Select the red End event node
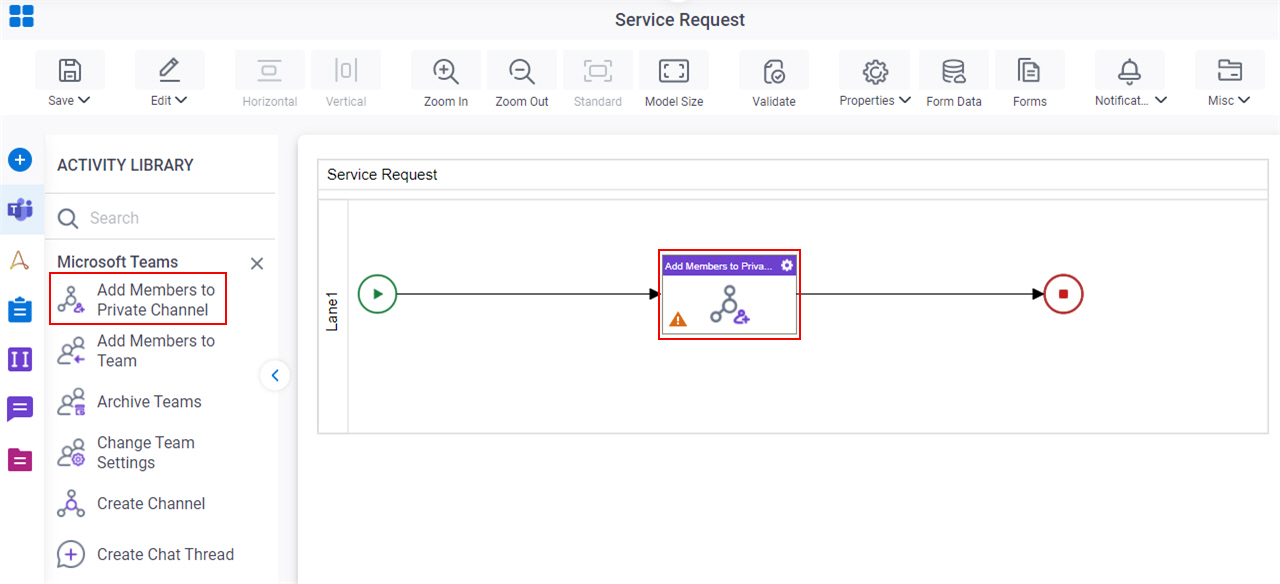Viewport: 1280px width, 584px height. tap(1063, 294)
